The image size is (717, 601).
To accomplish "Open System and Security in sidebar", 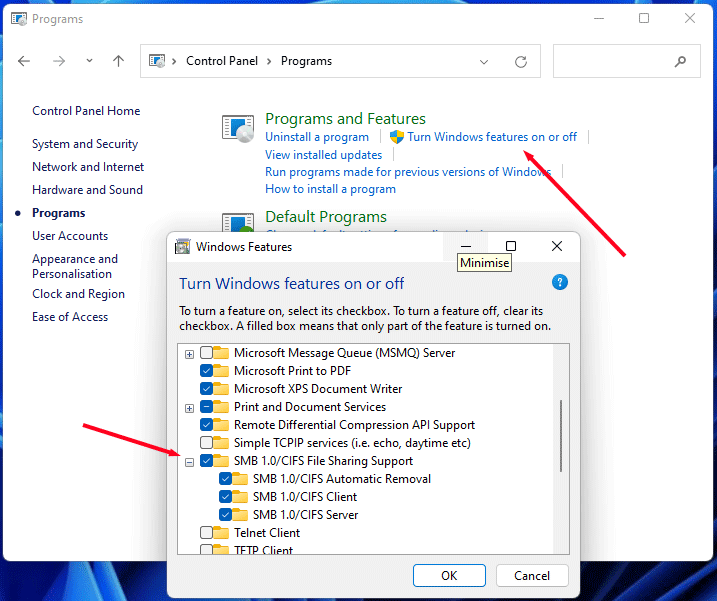I will [x=85, y=144].
